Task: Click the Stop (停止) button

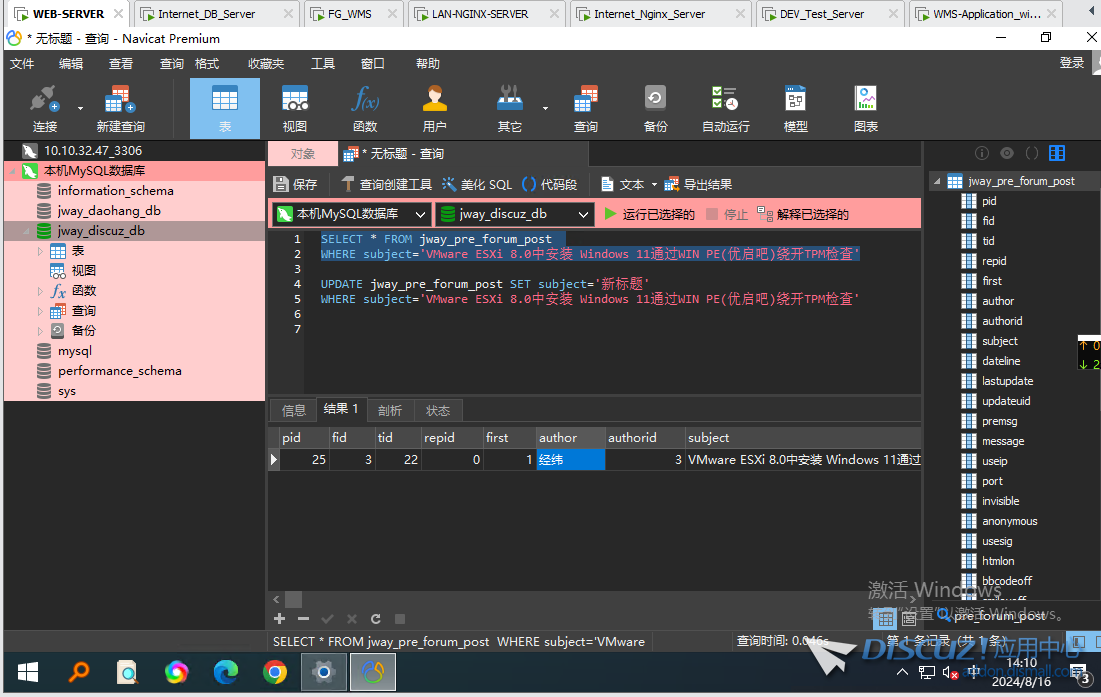Action: 727,214
